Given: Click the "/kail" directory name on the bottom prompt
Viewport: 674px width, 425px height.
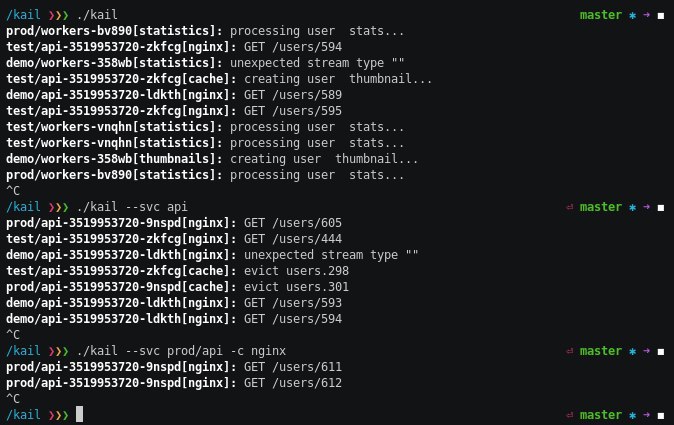Looking at the screenshot, I should (x=22, y=414).
